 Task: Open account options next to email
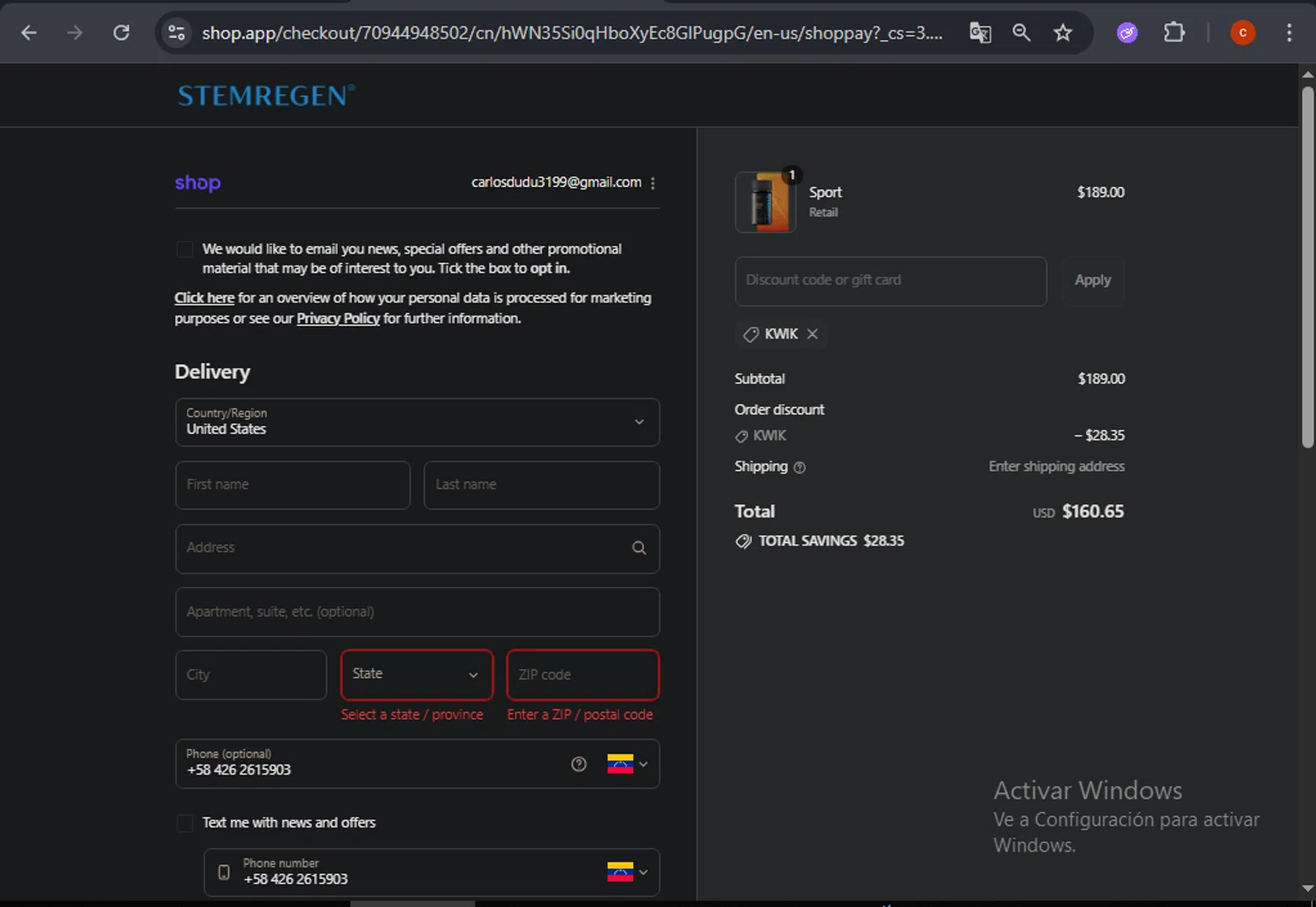653,182
